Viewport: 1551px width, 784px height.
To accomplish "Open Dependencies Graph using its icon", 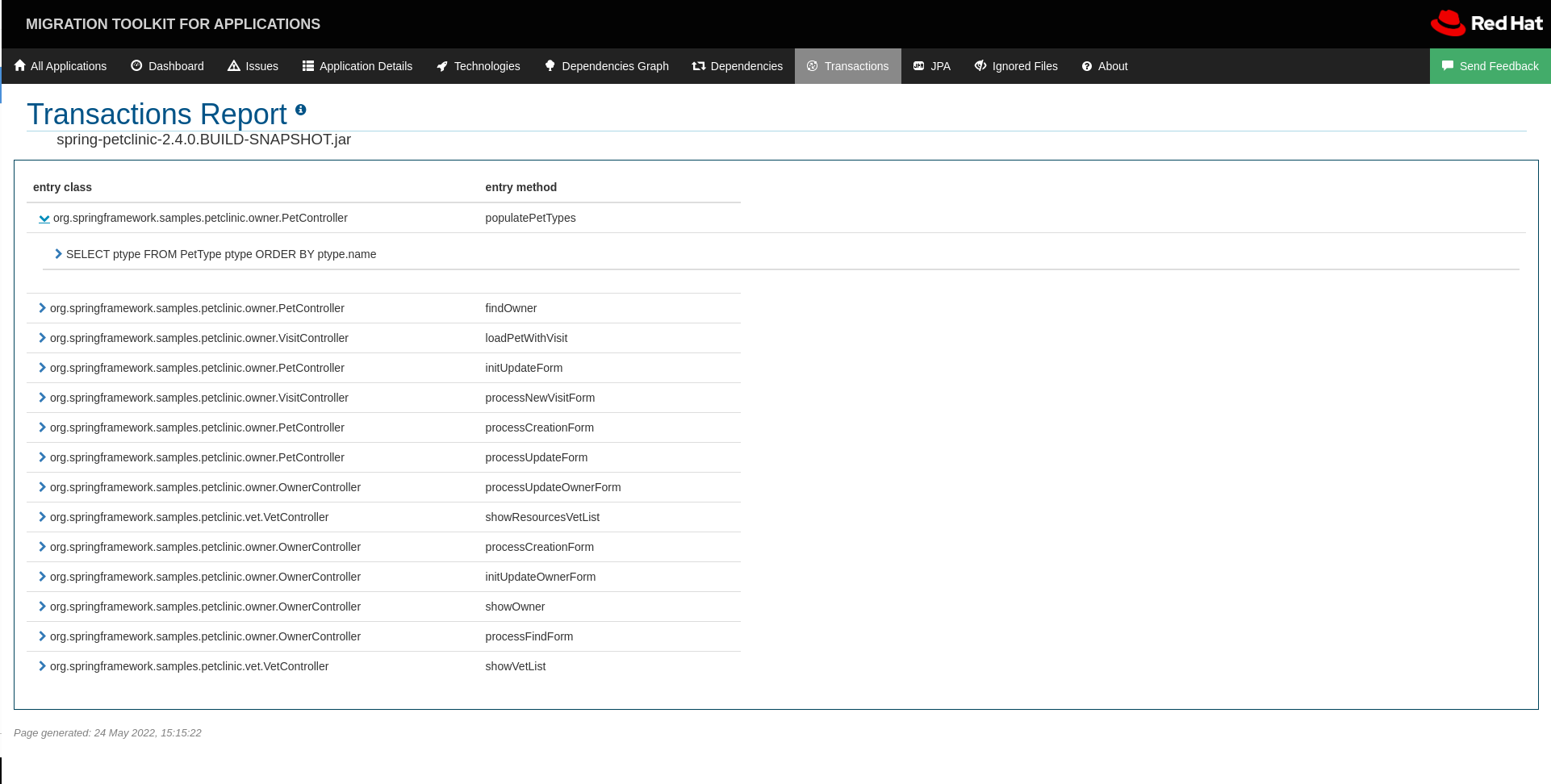I will coord(549,65).
